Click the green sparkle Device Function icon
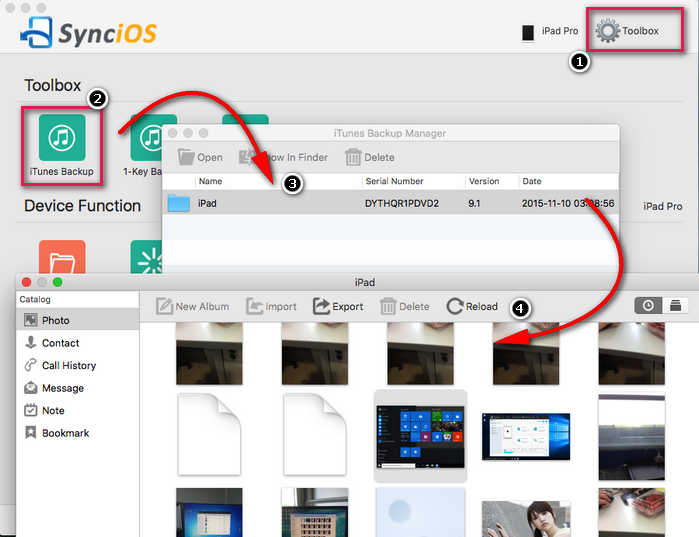Screen dimensions: 699x537 146,258
